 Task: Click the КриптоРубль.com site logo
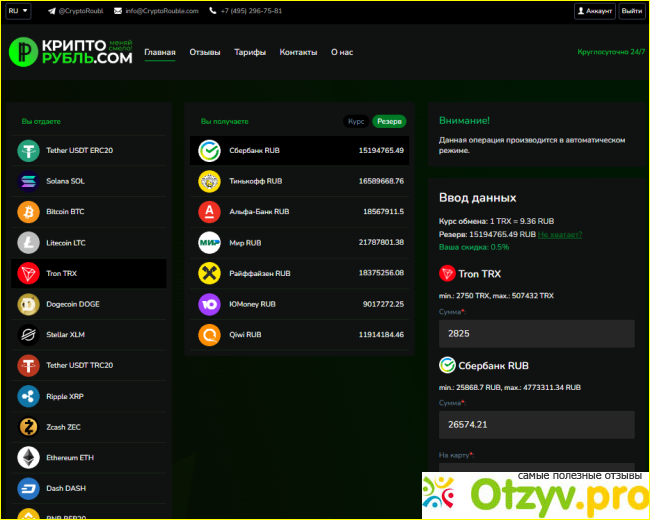coord(71,52)
